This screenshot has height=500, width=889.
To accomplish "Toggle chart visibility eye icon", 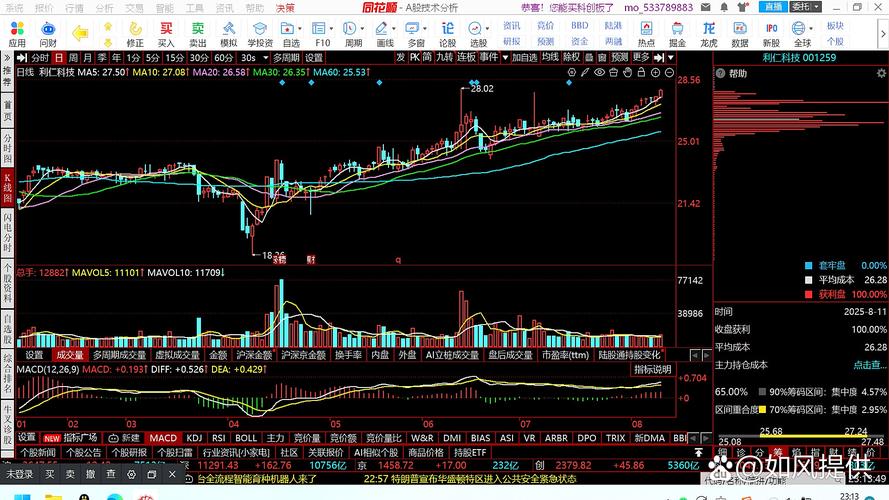I will [599, 73].
